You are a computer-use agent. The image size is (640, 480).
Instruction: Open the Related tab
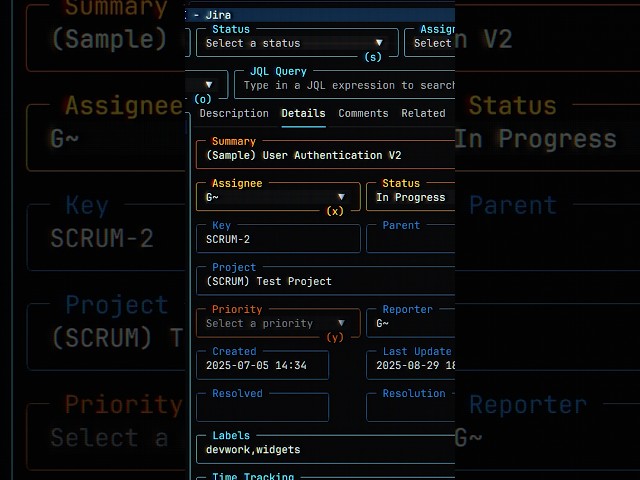coord(423,113)
